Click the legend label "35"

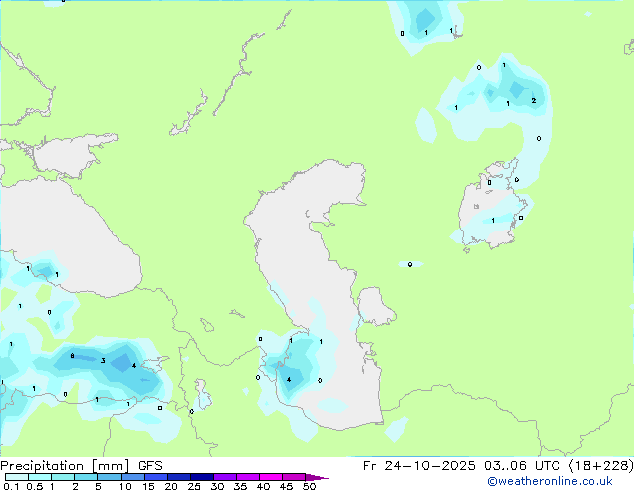(240, 486)
